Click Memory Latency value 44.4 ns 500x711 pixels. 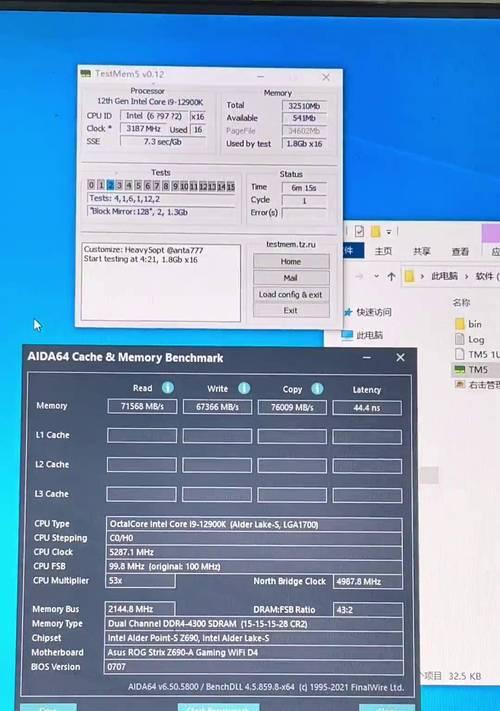click(x=367, y=408)
